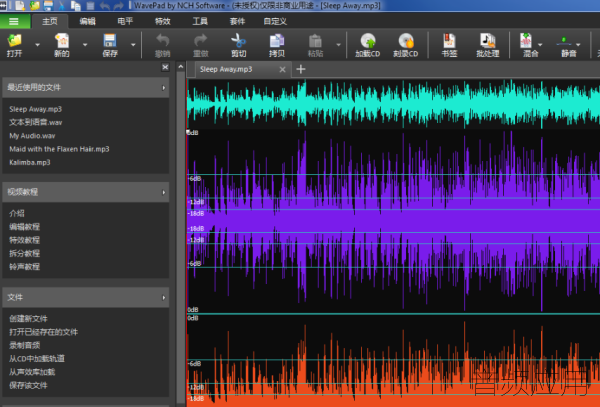Open the dropdown arrow next to 保存
This screenshot has width=600, height=407.
[x=133, y=45]
